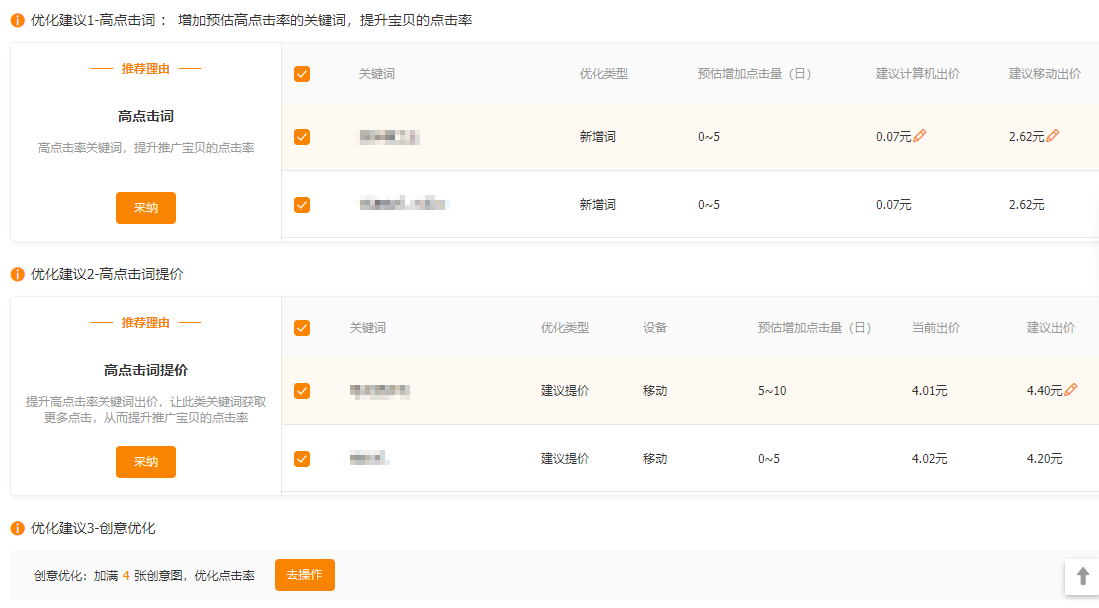1099x608 pixels.
Task: Edit the 0.07元 computer bid with pencil icon
Action: (x=920, y=136)
